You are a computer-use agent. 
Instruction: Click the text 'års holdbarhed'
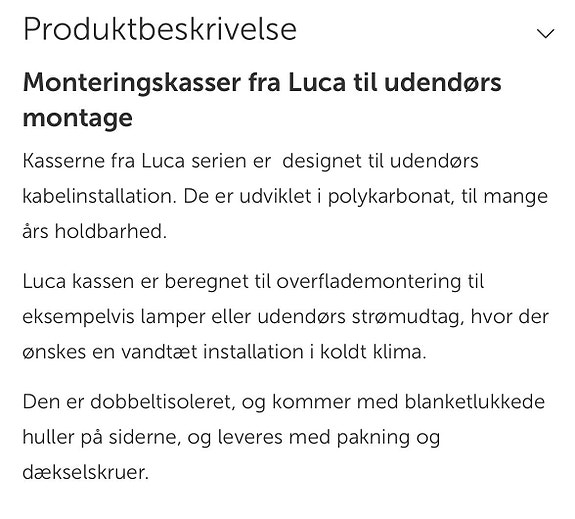[x=95, y=231]
